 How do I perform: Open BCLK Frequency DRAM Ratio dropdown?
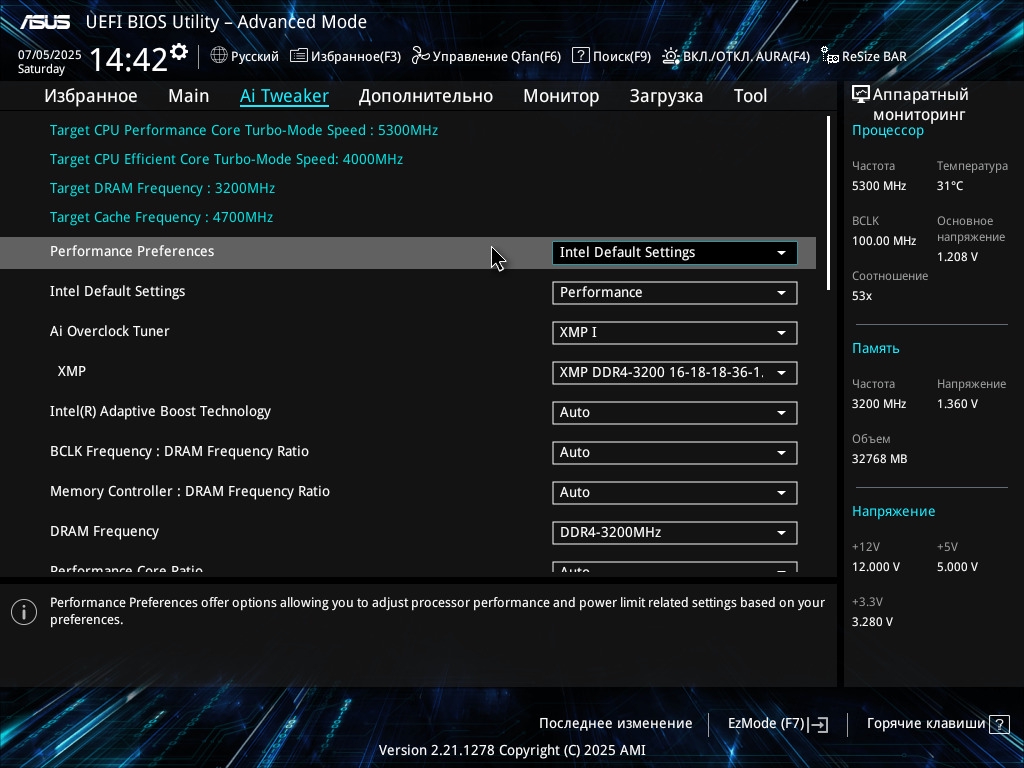tap(675, 453)
